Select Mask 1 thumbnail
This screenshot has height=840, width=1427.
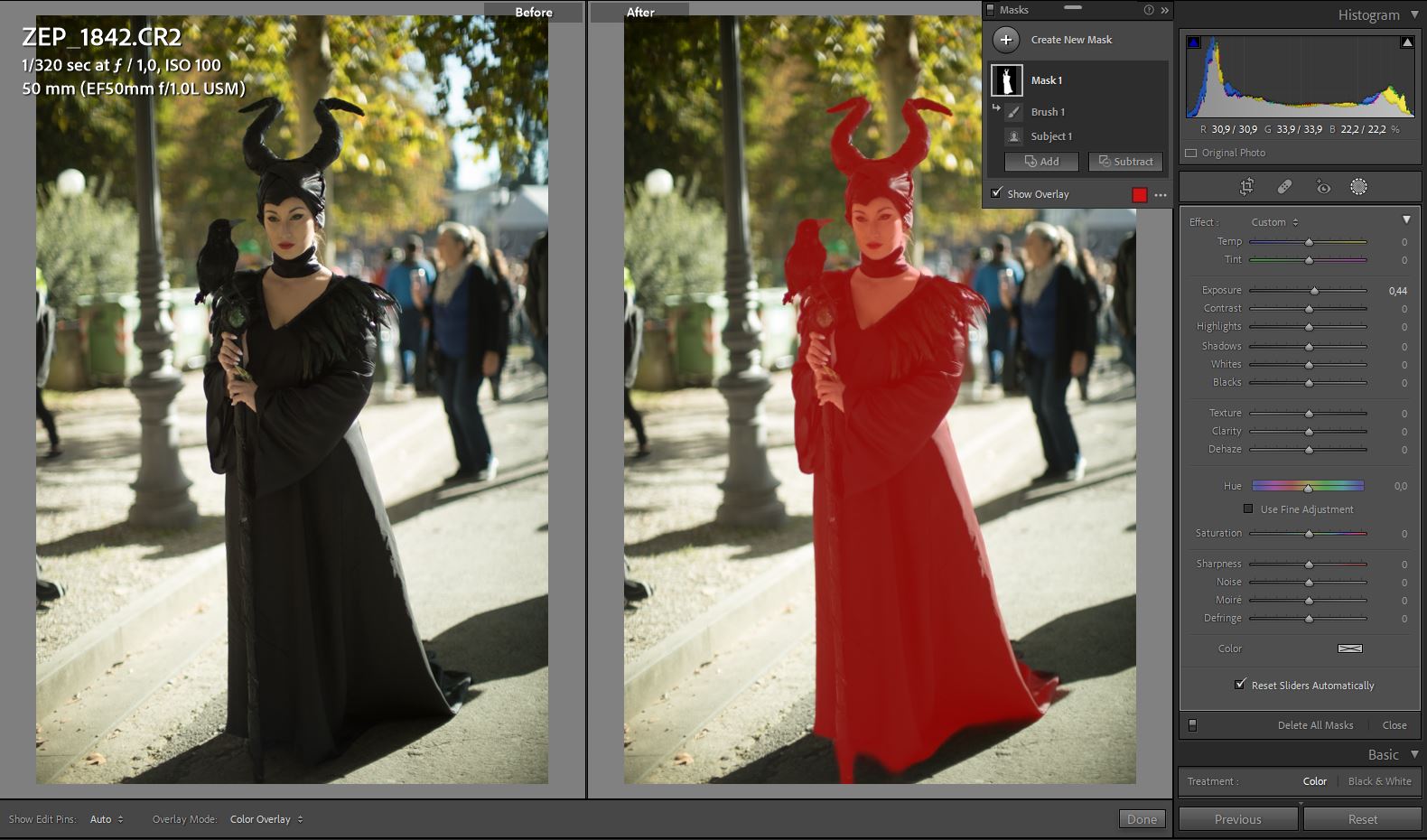[1007, 80]
